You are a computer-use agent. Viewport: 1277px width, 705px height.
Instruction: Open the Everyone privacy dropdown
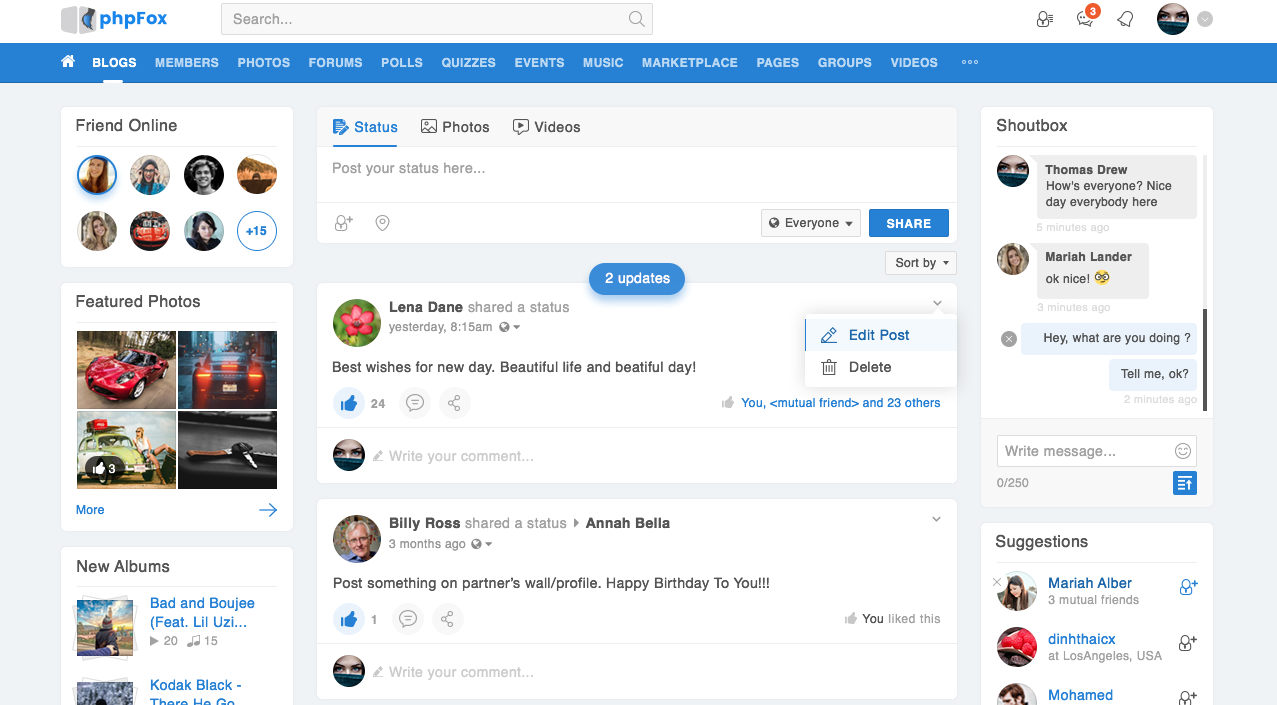(810, 223)
